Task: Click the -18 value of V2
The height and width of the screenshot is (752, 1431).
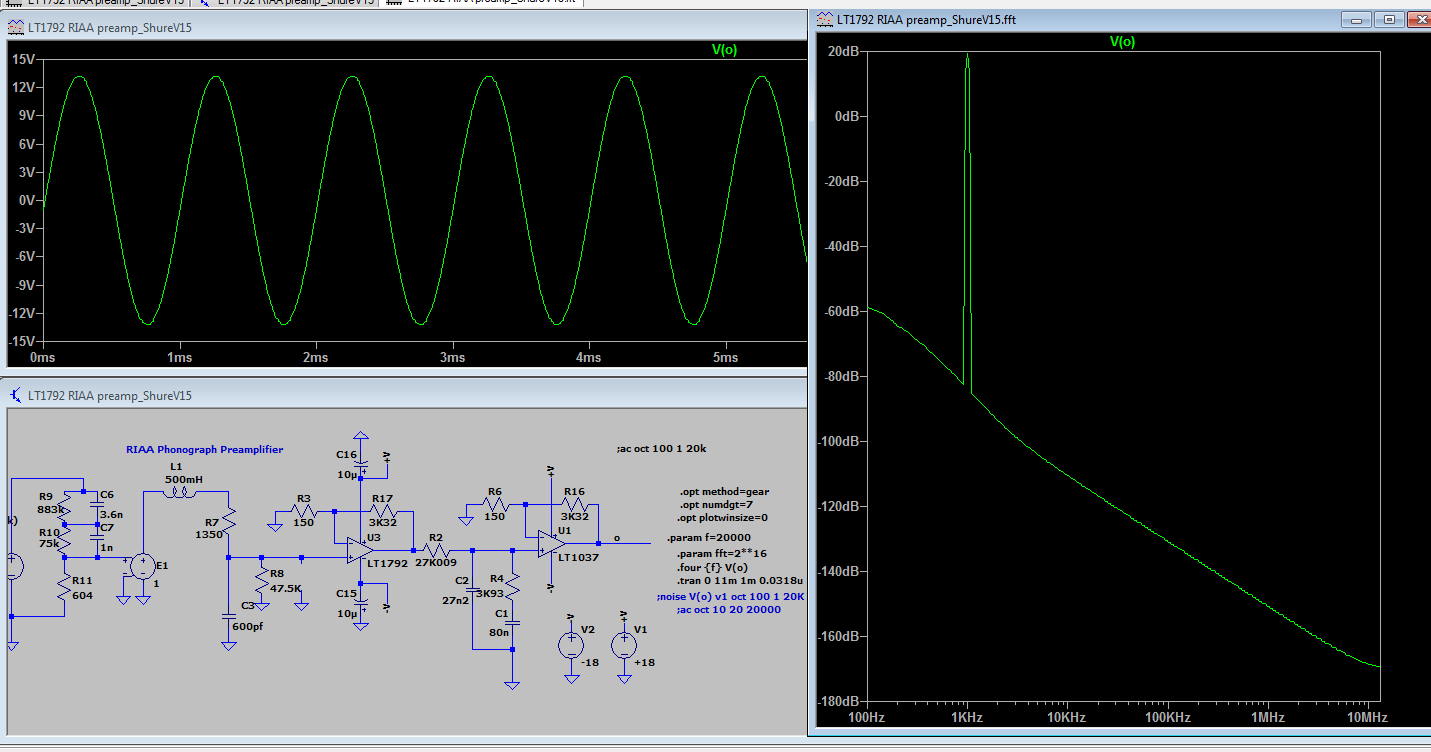Action: pos(588,662)
